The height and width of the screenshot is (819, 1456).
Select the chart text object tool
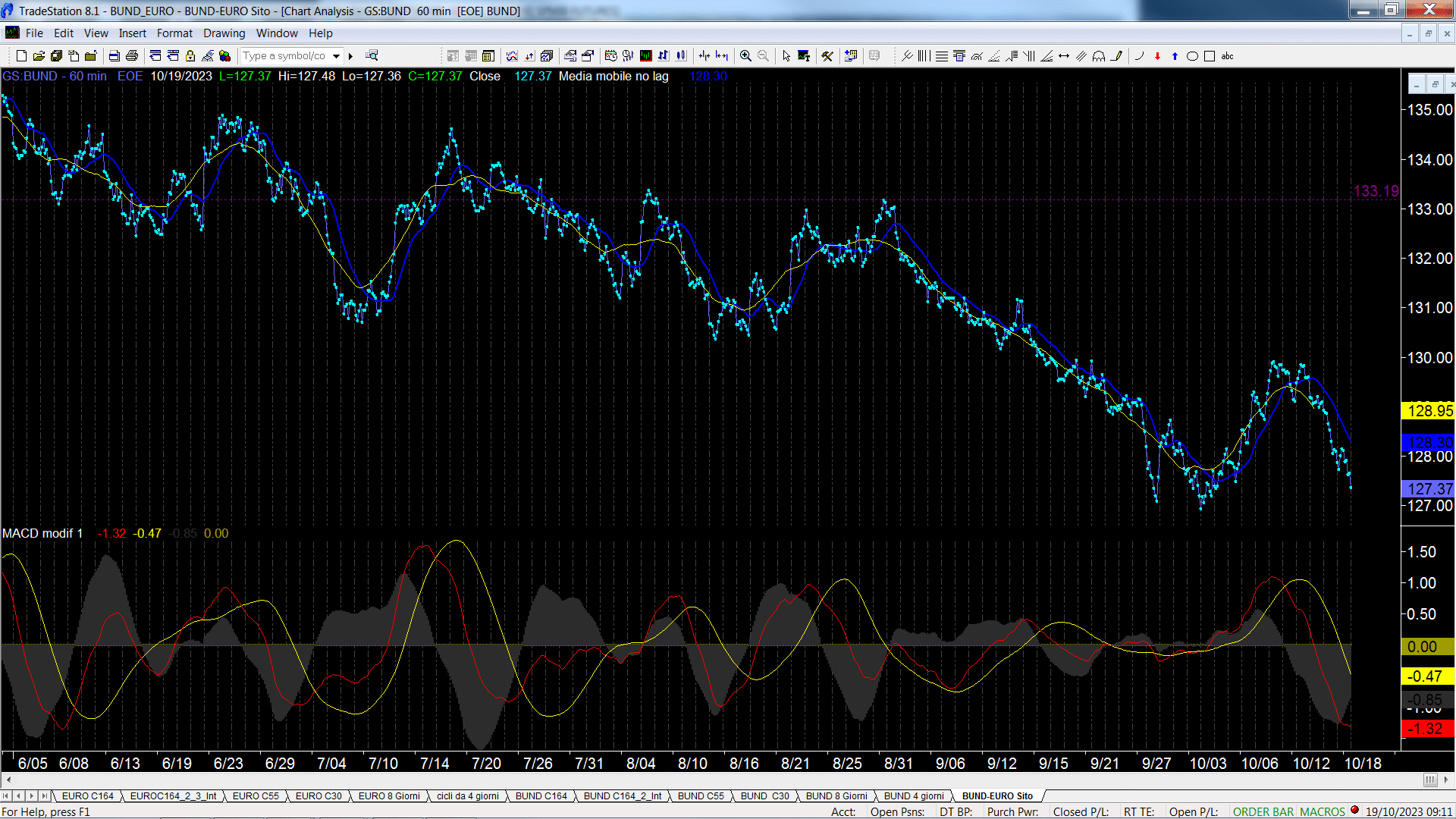pyautogui.click(x=804, y=56)
